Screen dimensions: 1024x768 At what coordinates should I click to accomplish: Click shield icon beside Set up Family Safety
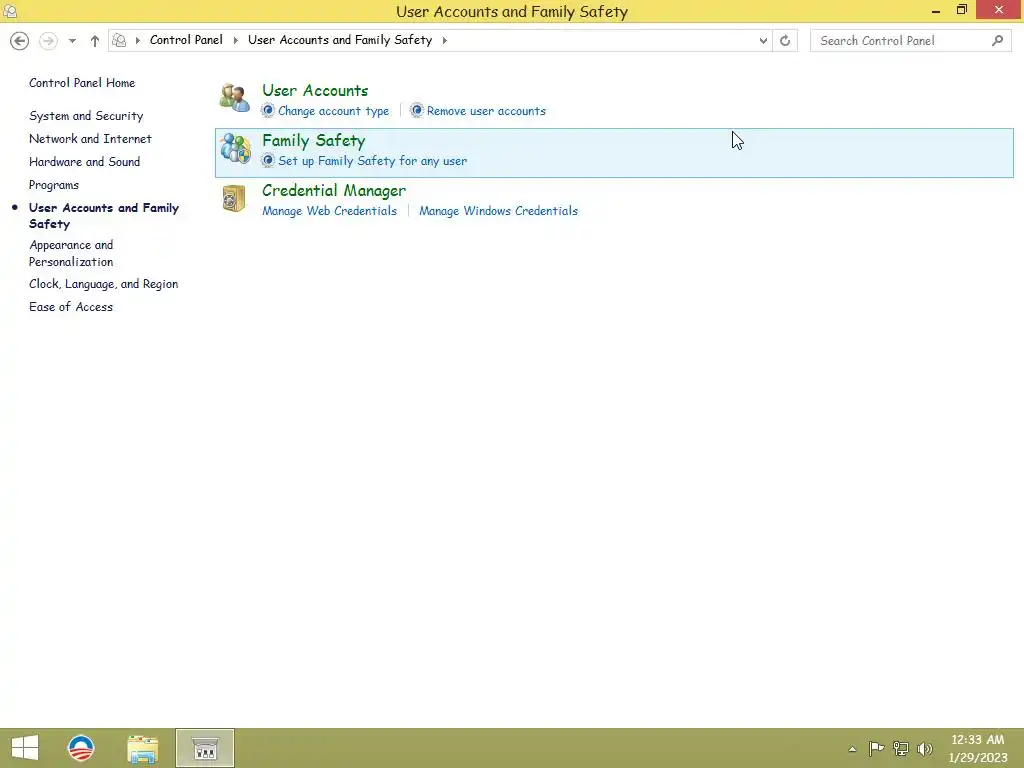(x=268, y=161)
